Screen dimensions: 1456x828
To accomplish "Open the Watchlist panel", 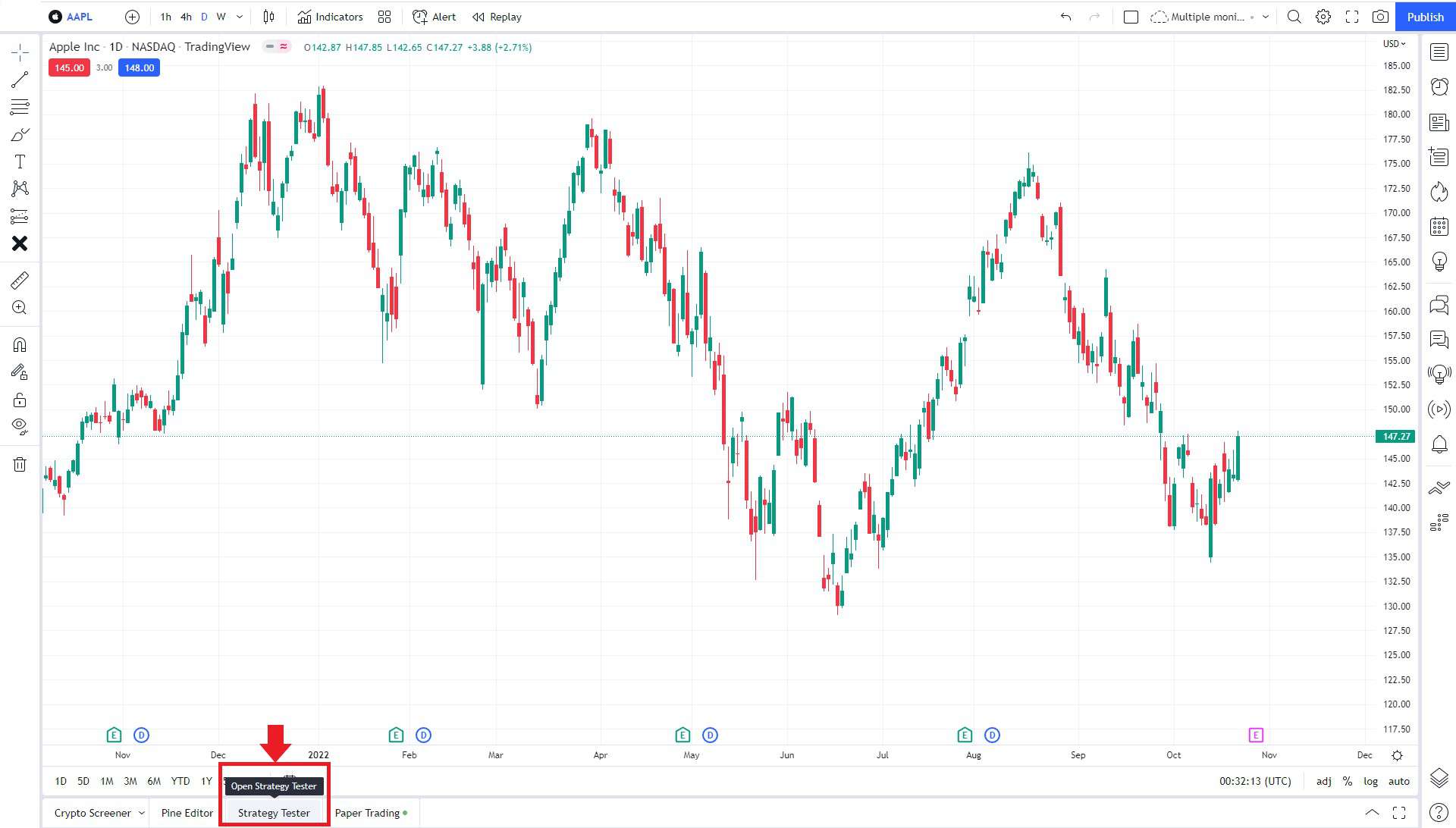I will click(x=1439, y=52).
